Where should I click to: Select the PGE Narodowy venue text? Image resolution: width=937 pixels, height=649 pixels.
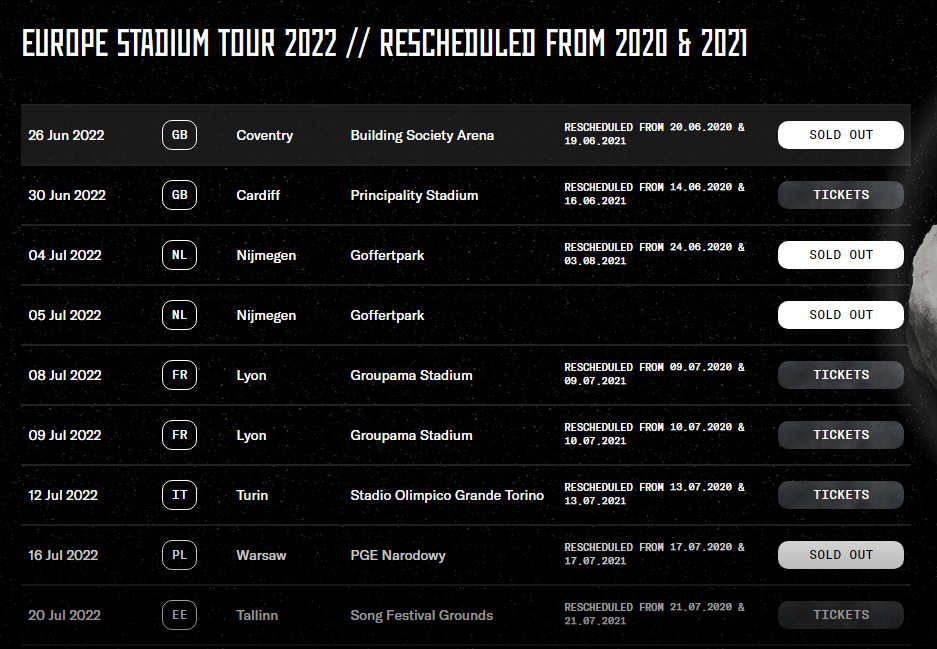pos(398,556)
